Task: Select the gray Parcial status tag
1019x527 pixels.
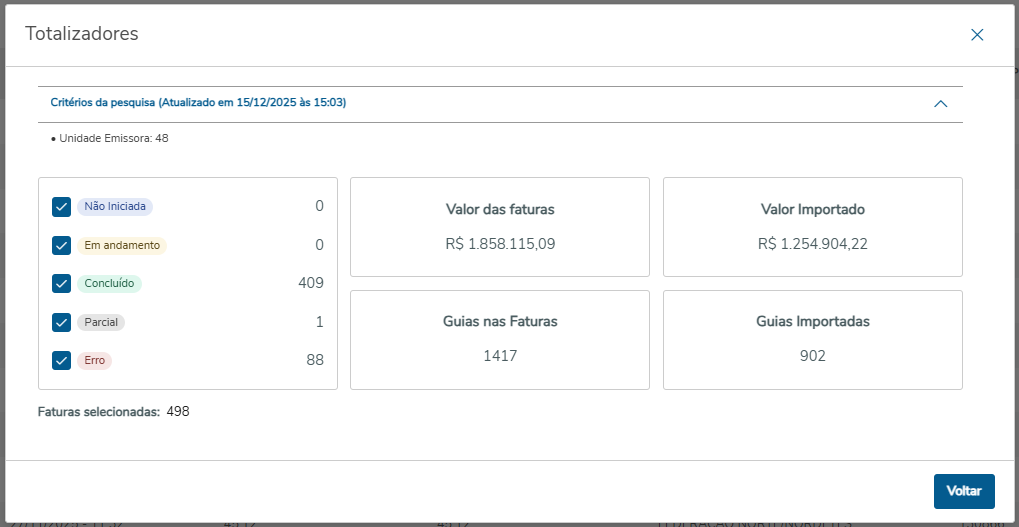Action: tap(101, 322)
